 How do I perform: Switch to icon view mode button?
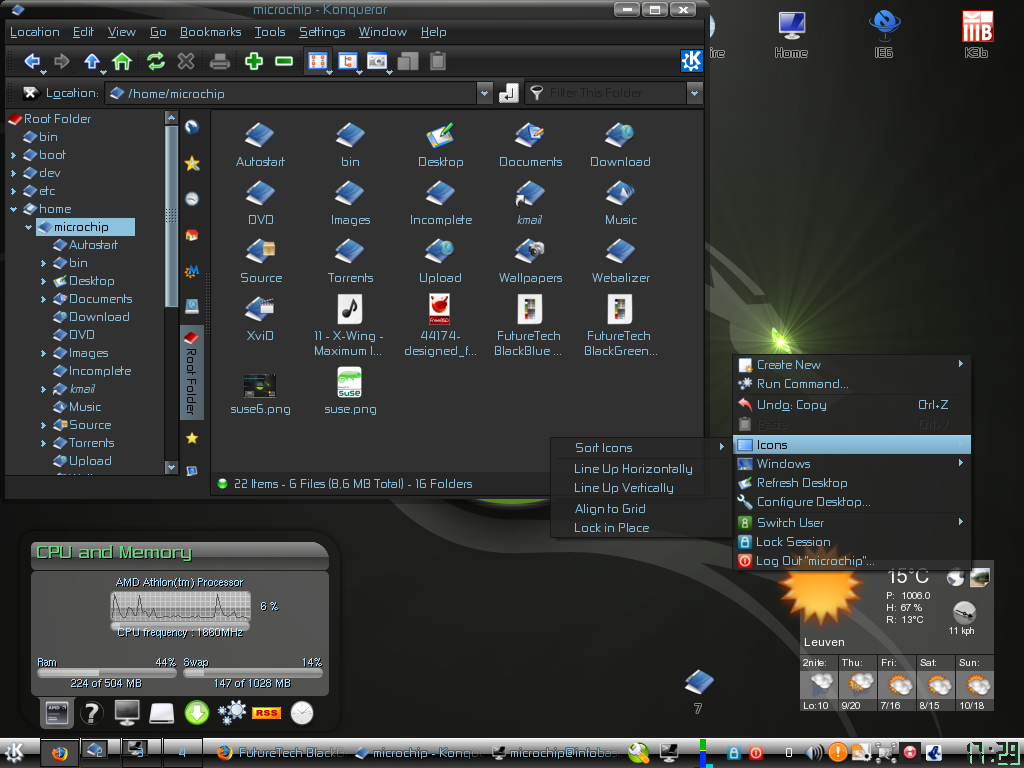pos(317,61)
